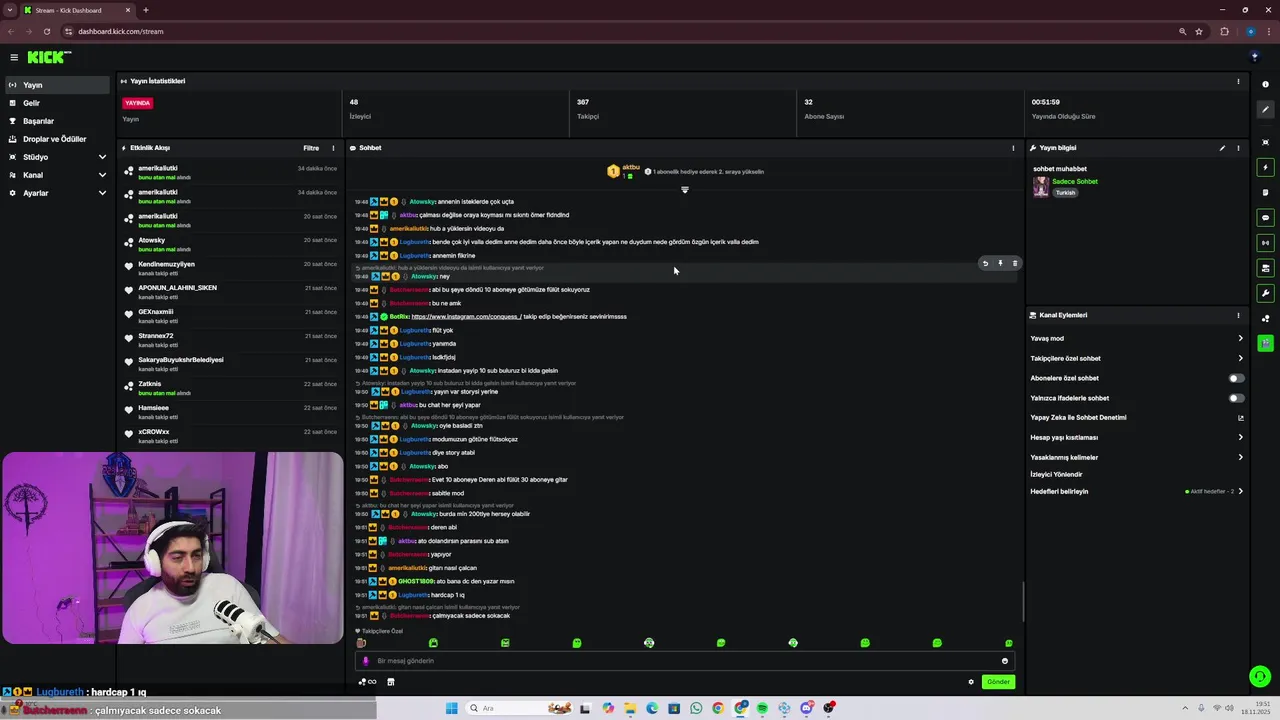Open the document notes icon in the right rail
This screenshot has height=720, width=1280.
pos(1265,192)
